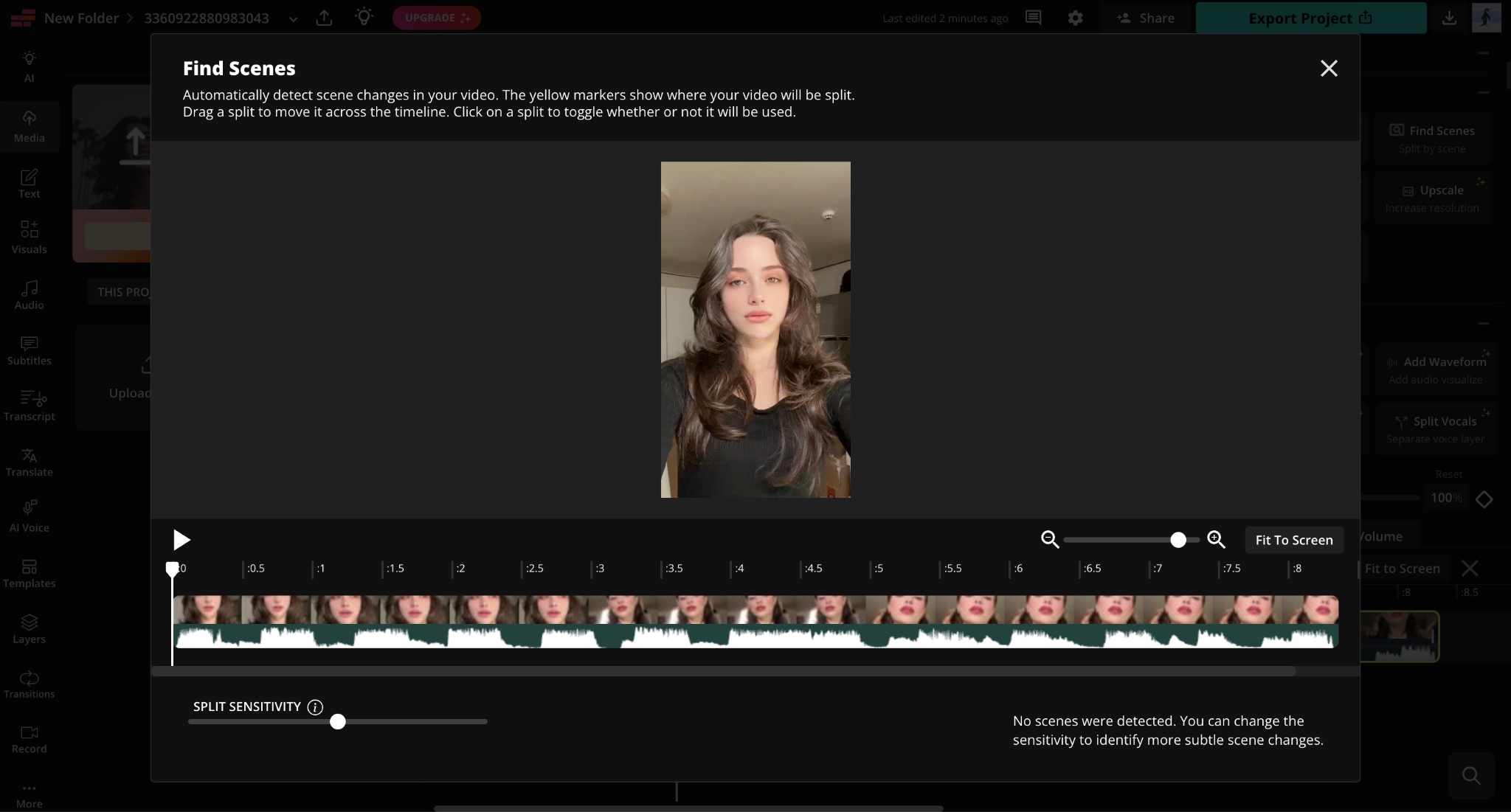The image size is (1511, 812).
Task: Click the Fit To Screen button
Action: point(1294,540)
